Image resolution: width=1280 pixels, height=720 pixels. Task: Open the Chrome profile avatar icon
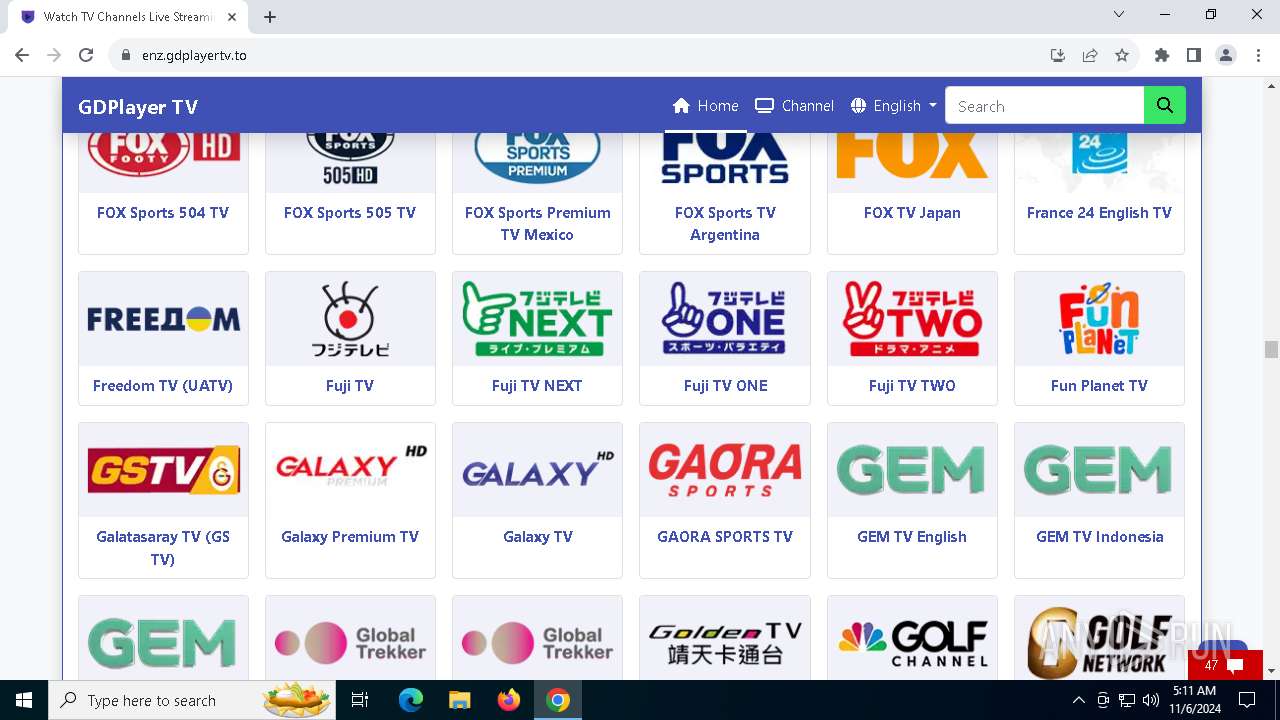(x=1226, y=55)
